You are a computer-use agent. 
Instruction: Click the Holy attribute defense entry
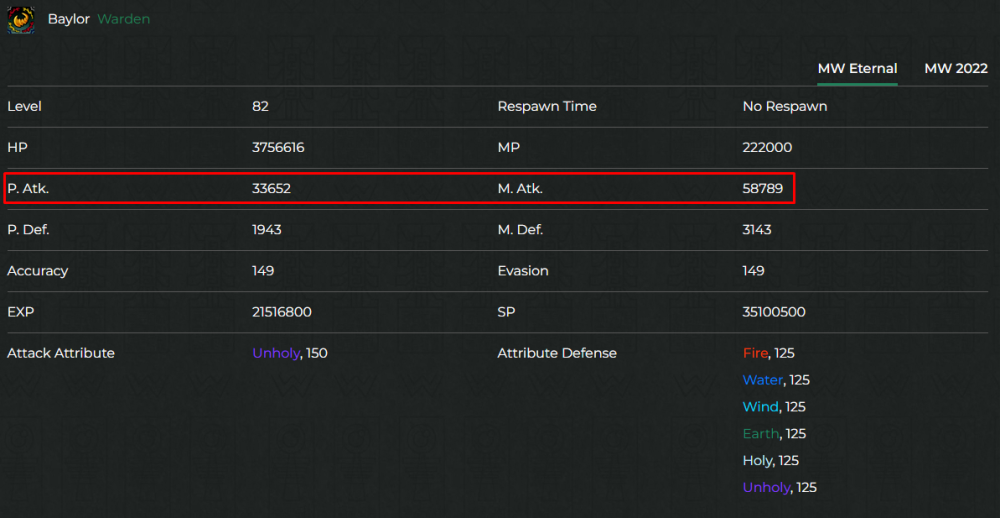click(x=757, y=461)
